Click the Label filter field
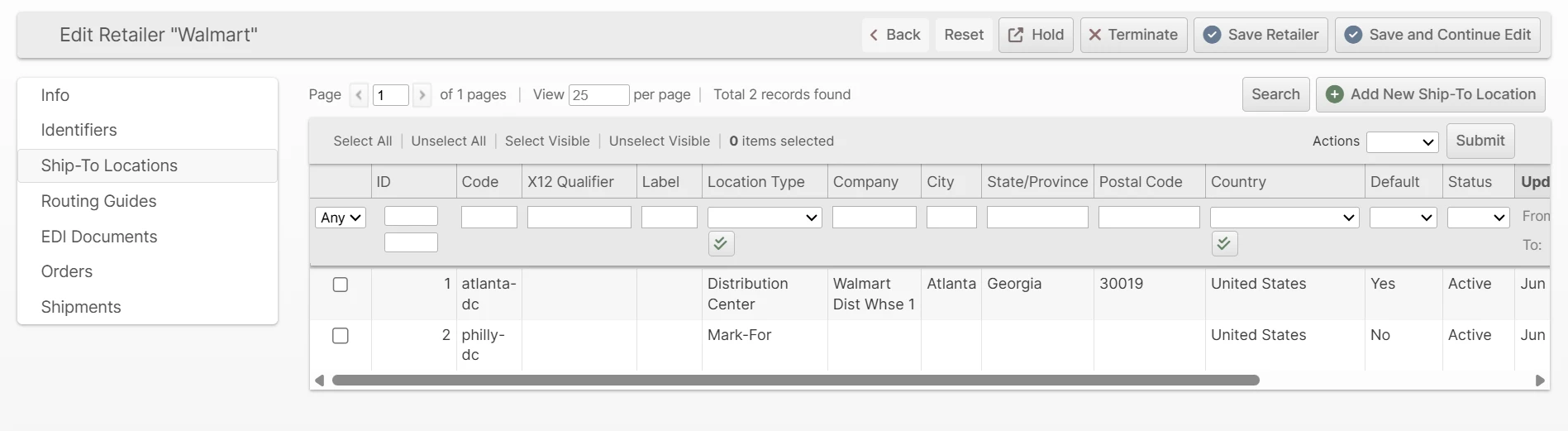Image resolution: width=1568 pixels, height=431 pixels. [x=670, y=218]
